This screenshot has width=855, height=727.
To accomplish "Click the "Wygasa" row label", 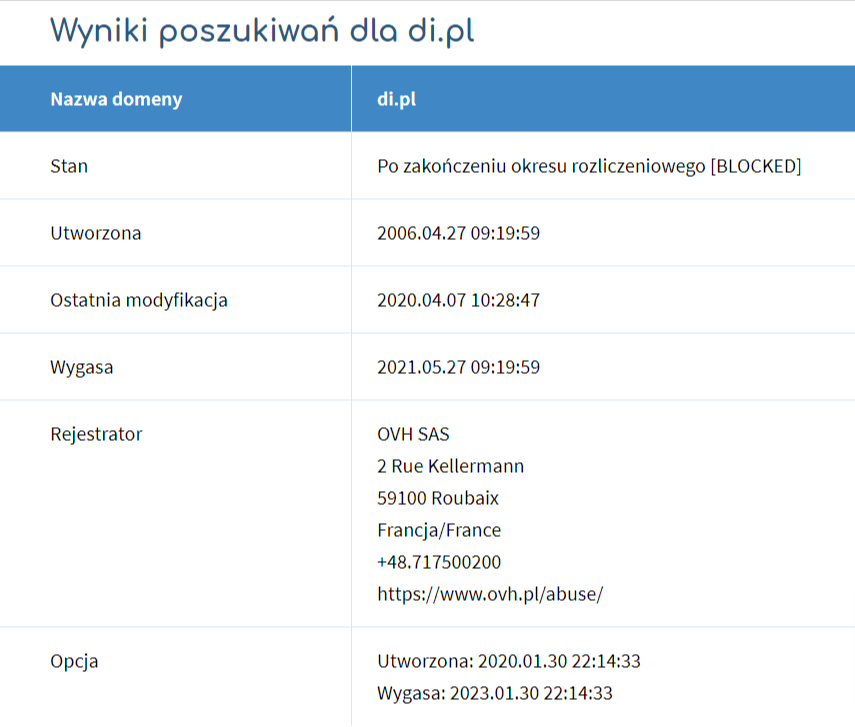I will tap(82, 367).
